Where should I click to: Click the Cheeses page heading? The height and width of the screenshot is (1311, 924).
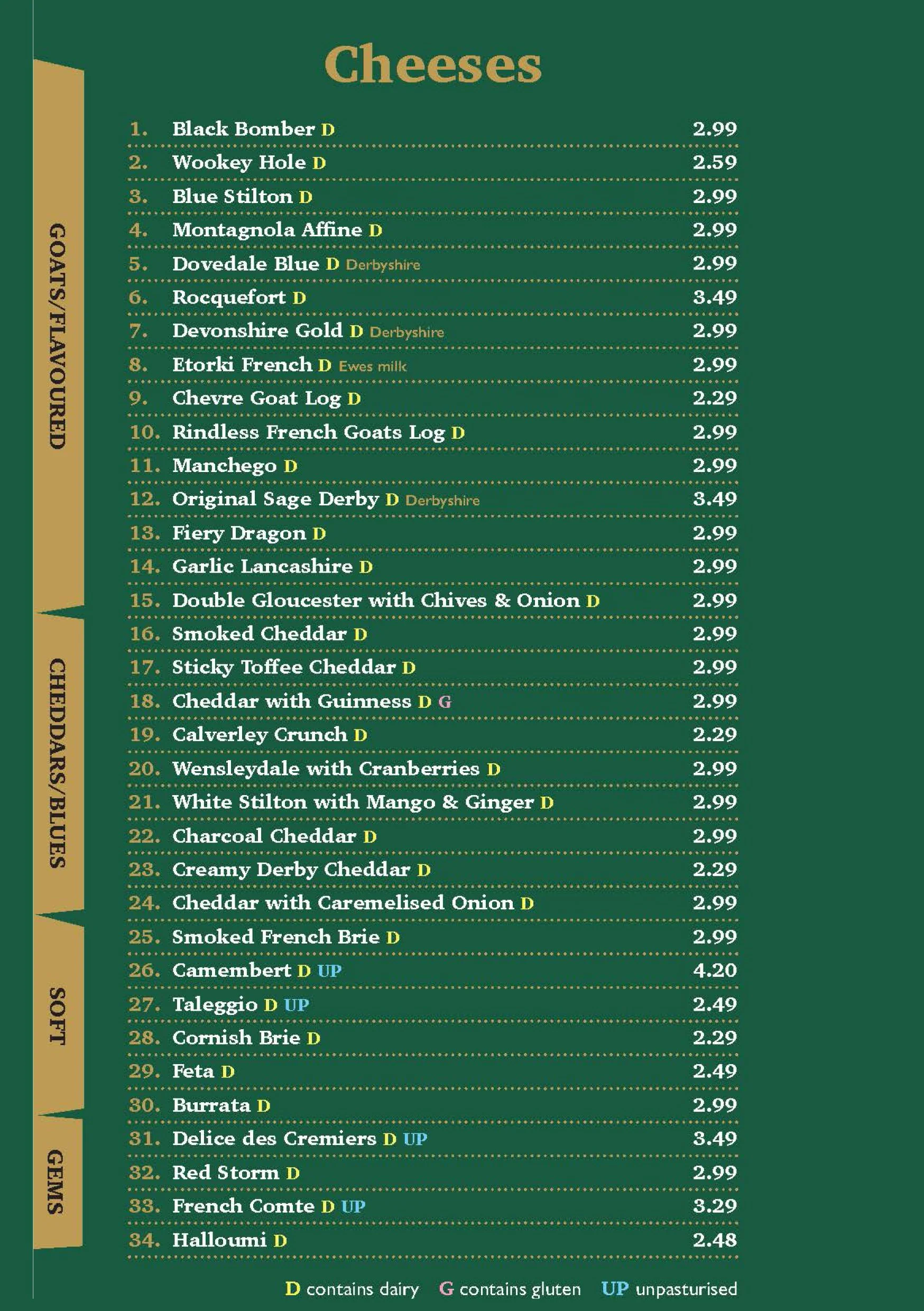tap(433, 64)
